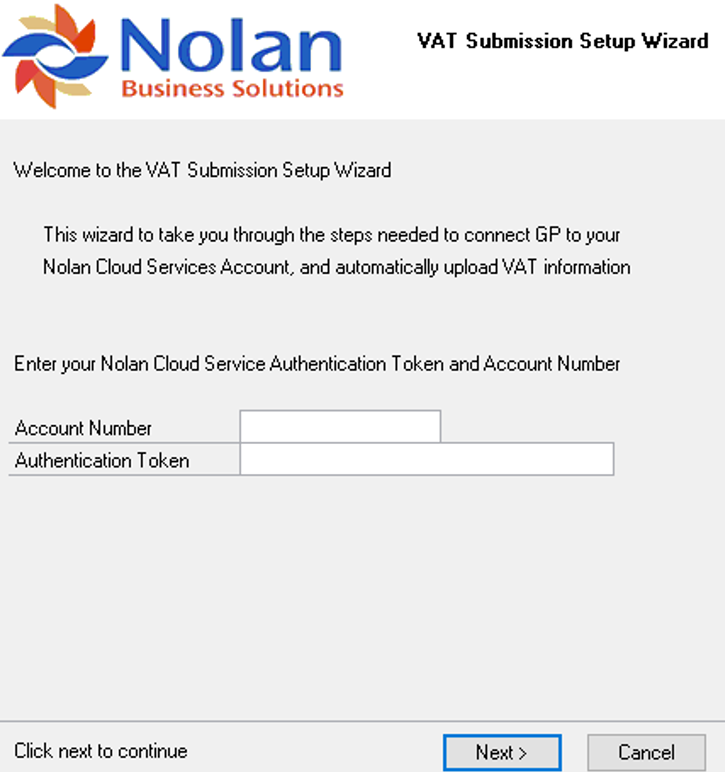Screen dimensions: 725x772
Task: Click the VAT Submission Setup Wizard title
Action: pyautogui.click(x=563, y=41)
